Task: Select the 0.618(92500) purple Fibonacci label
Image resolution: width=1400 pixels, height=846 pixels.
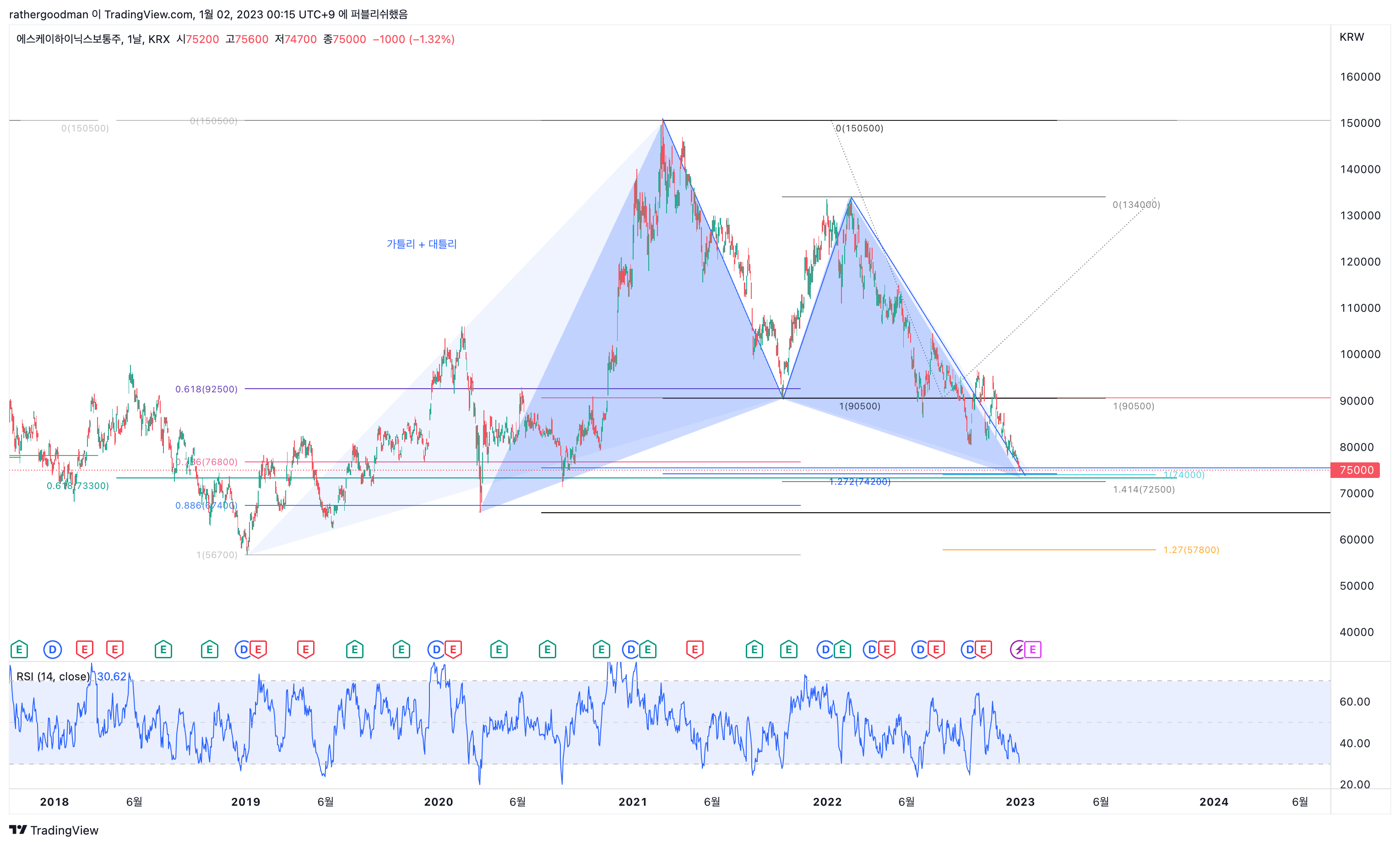Action: coord(206,389)
